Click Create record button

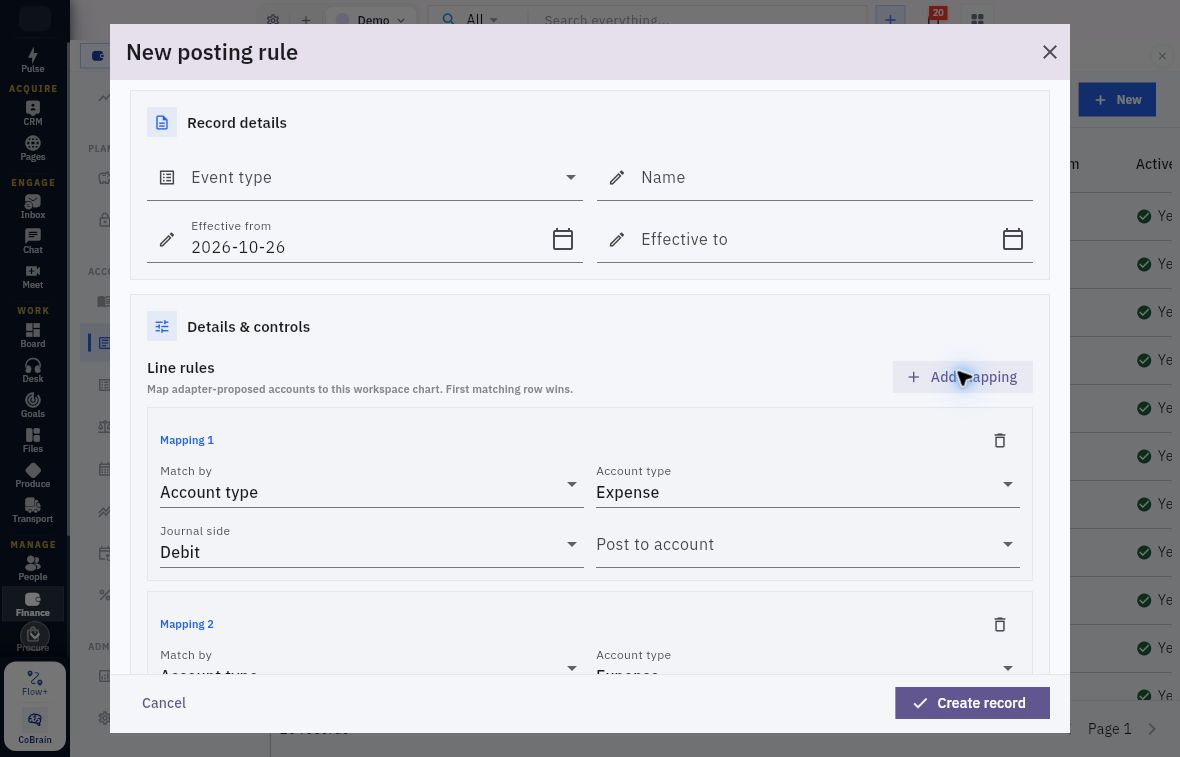click(x=972, y=703)
